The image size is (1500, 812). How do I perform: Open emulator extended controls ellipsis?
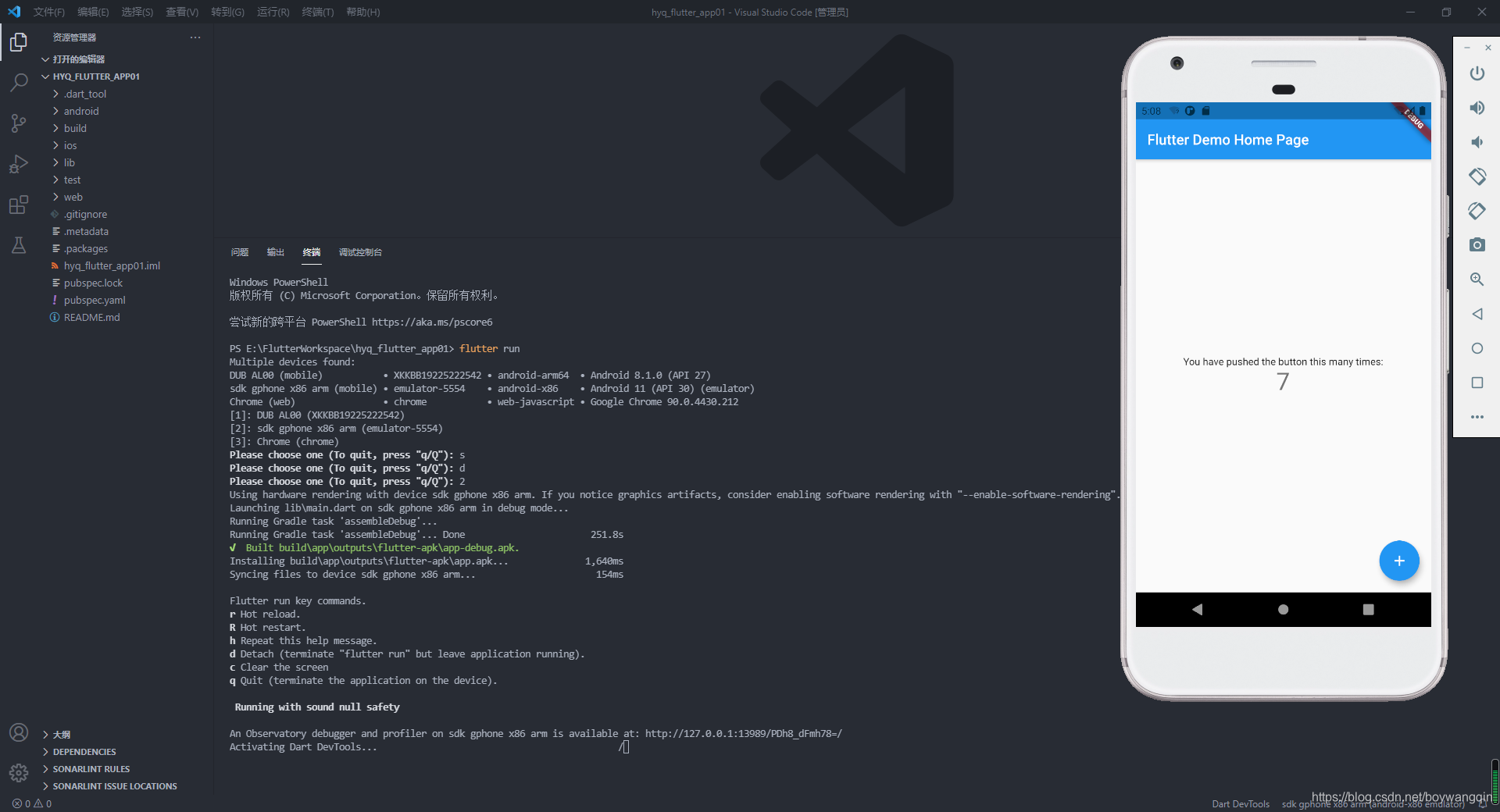coord(1477,417)
